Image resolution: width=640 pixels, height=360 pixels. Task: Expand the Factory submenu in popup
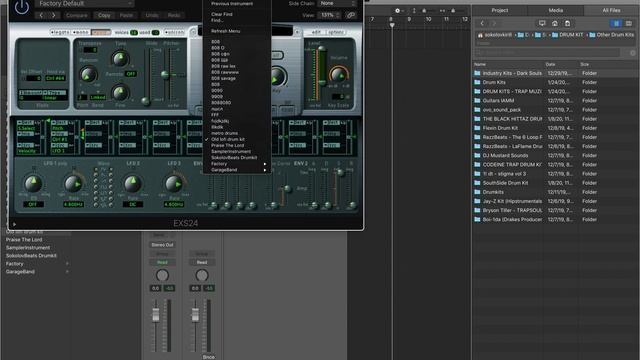237,164
